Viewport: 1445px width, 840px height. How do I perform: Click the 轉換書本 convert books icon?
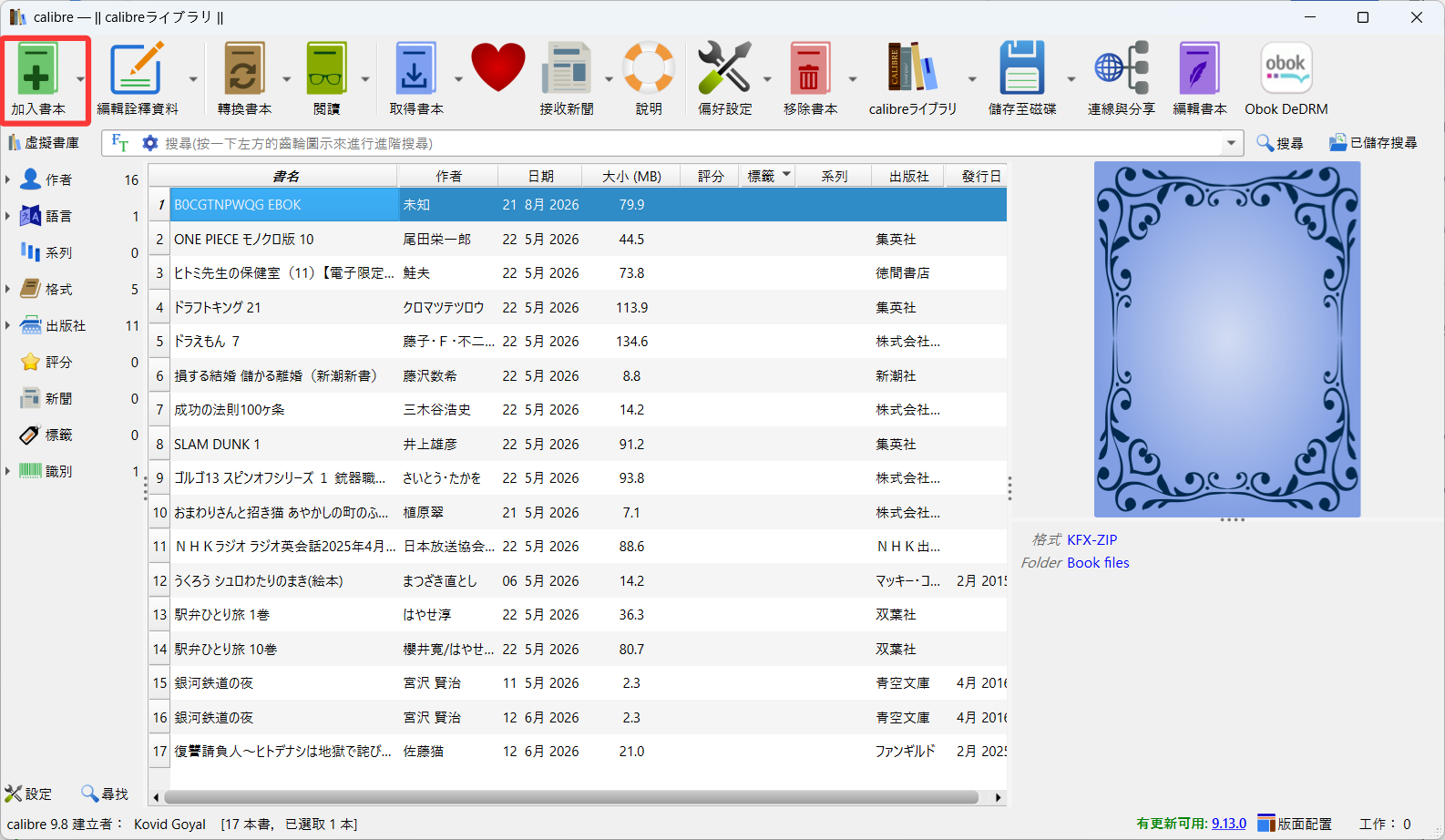(x=244, y=68)
